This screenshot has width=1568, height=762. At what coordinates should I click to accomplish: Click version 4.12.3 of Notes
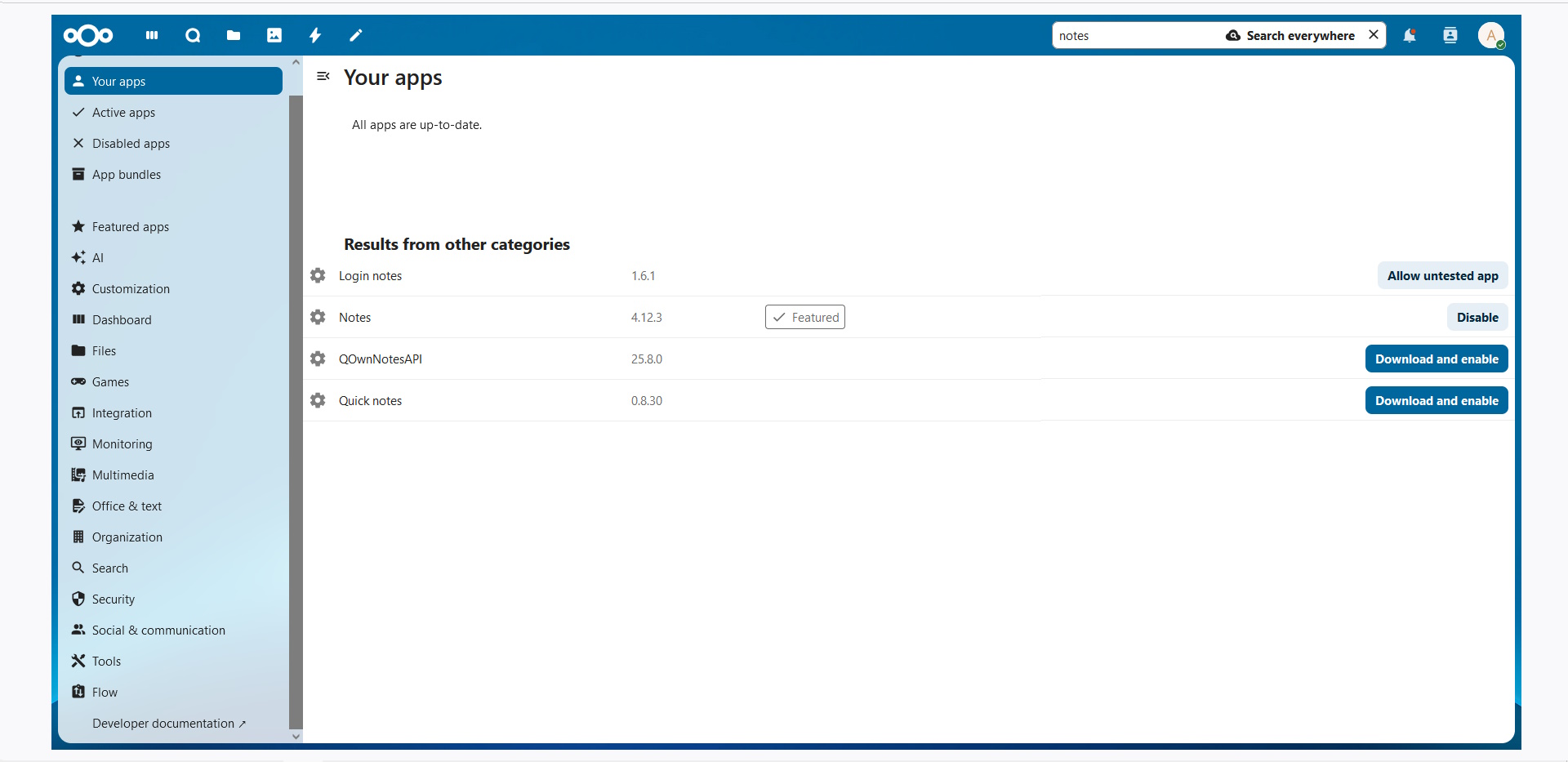647,317
